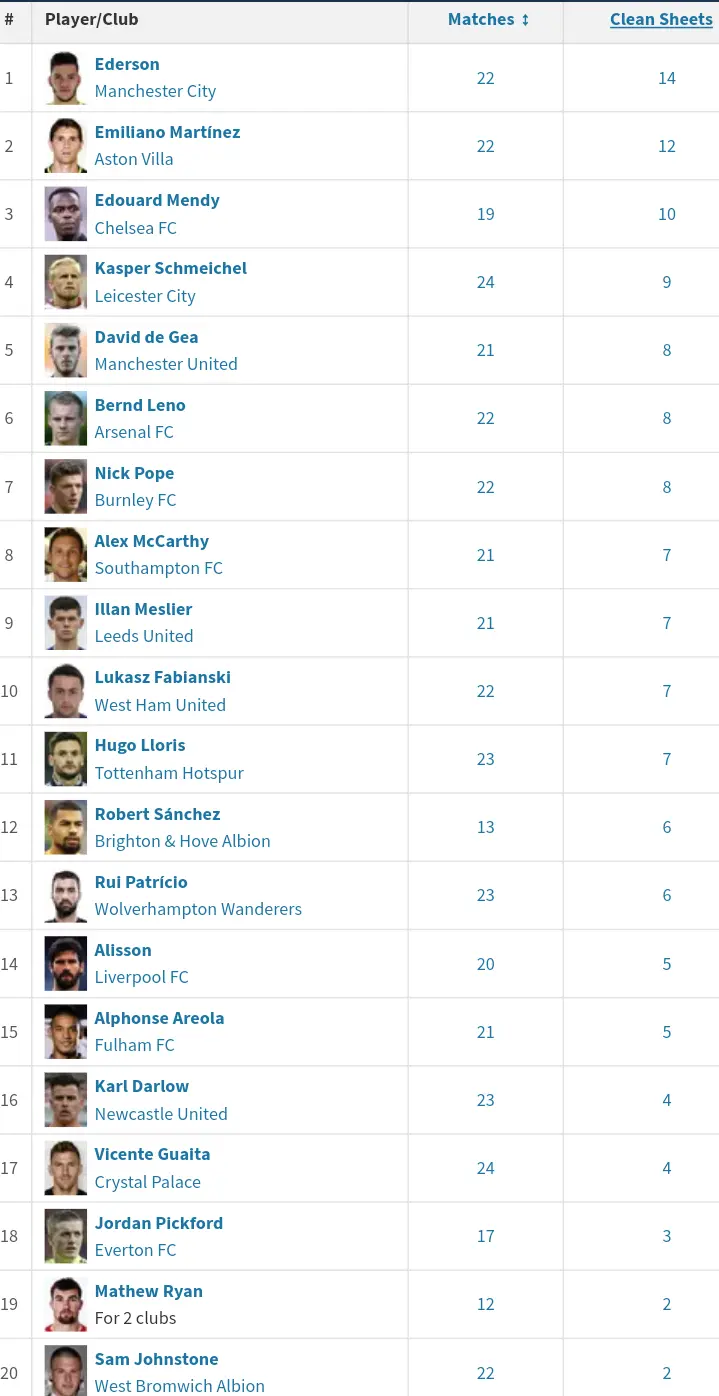
Task: Open David de Gea's profile link
Action: 146,337
